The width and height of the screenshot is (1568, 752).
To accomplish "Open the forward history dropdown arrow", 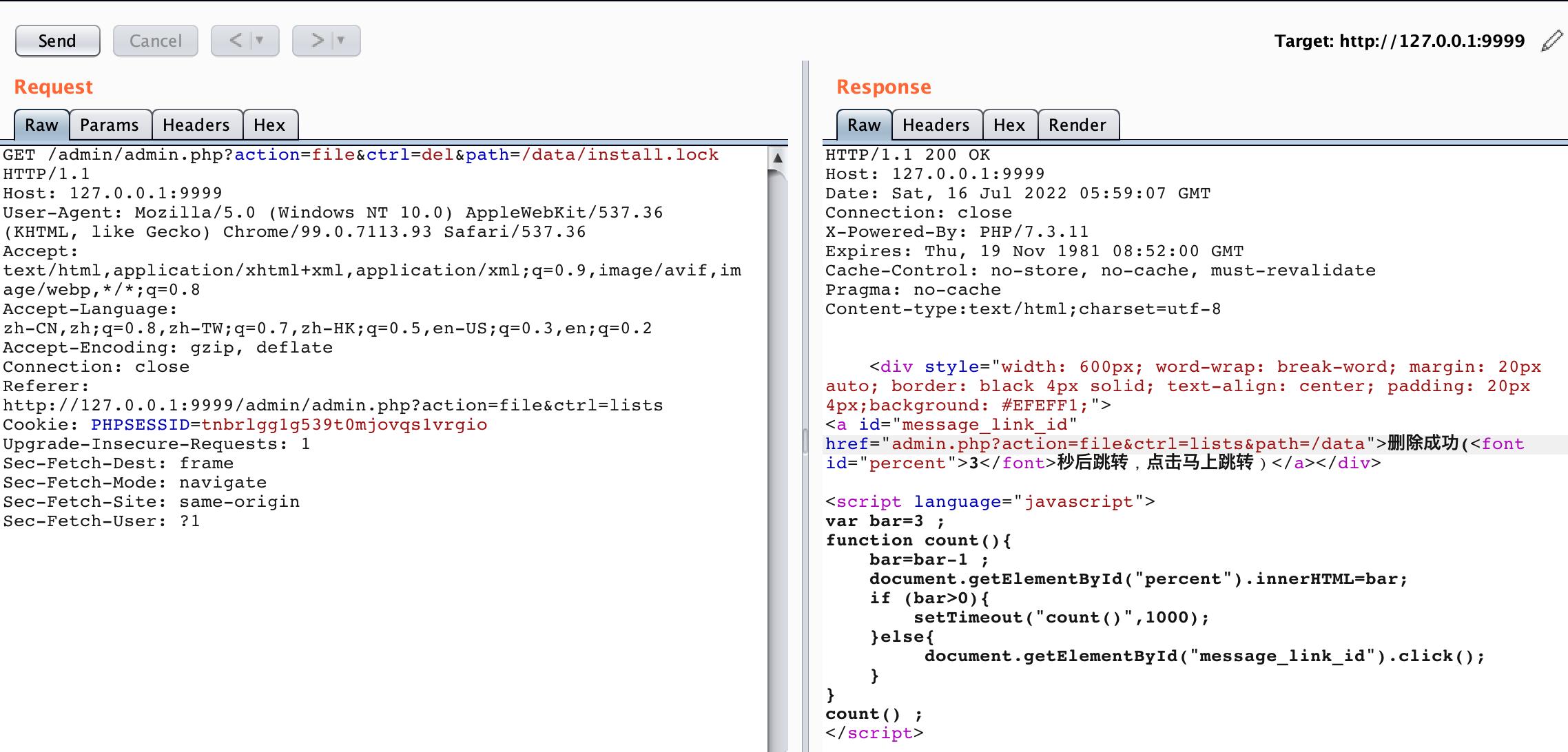I will click(341, 41).
